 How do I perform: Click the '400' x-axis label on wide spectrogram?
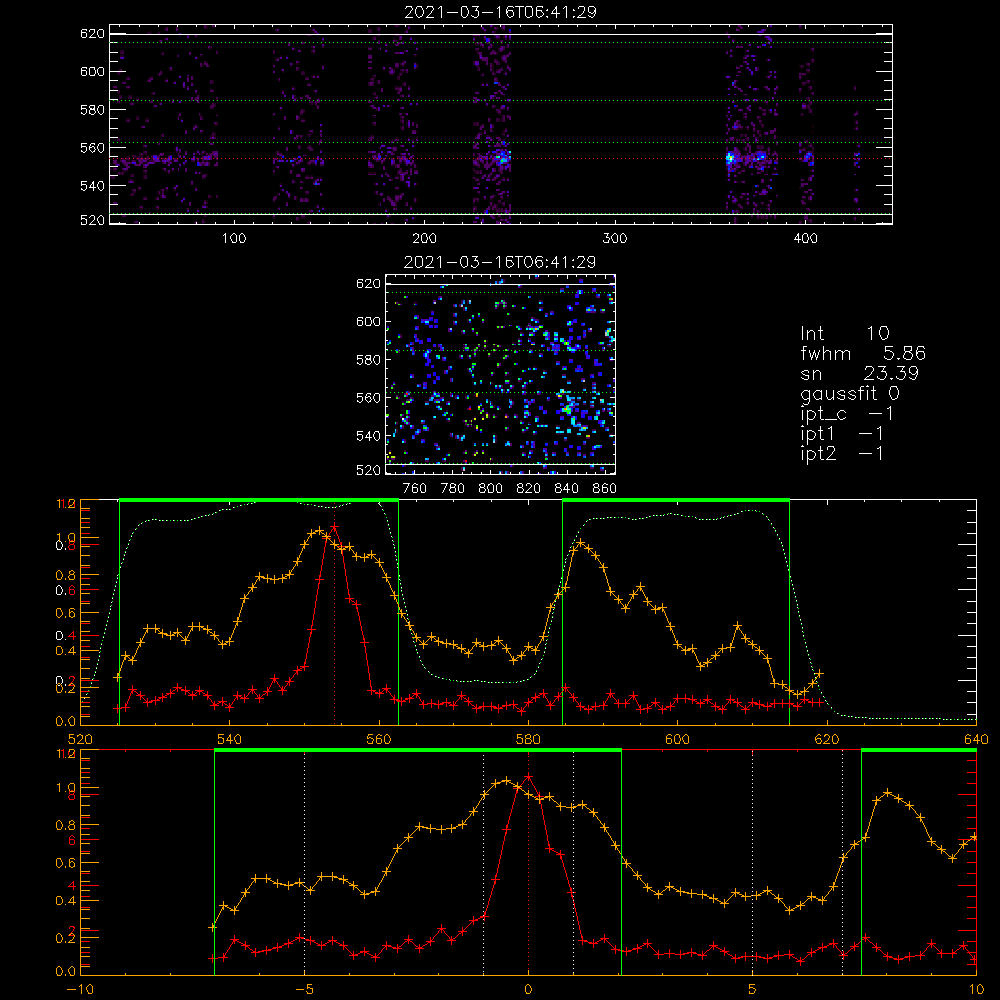tap(805, 239)
